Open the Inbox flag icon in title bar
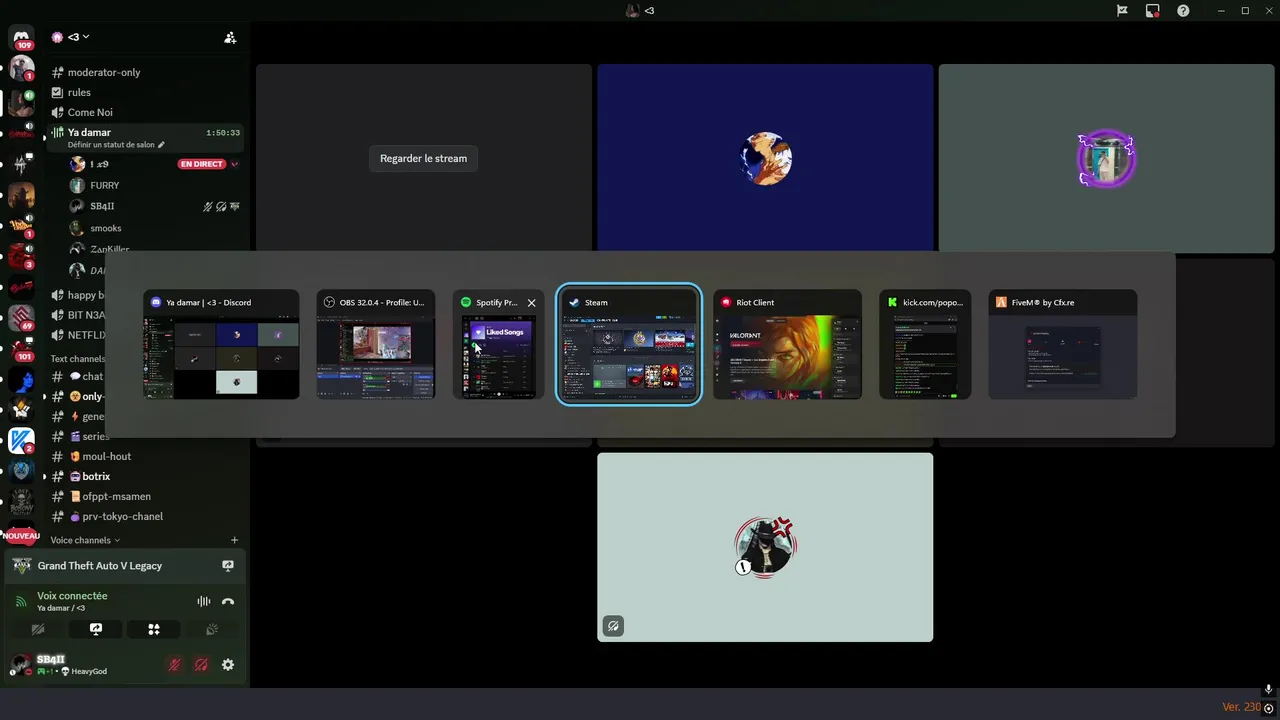Image resolution: width=1280 pixels, height=720 pixels. click(x=1122, y=10)
